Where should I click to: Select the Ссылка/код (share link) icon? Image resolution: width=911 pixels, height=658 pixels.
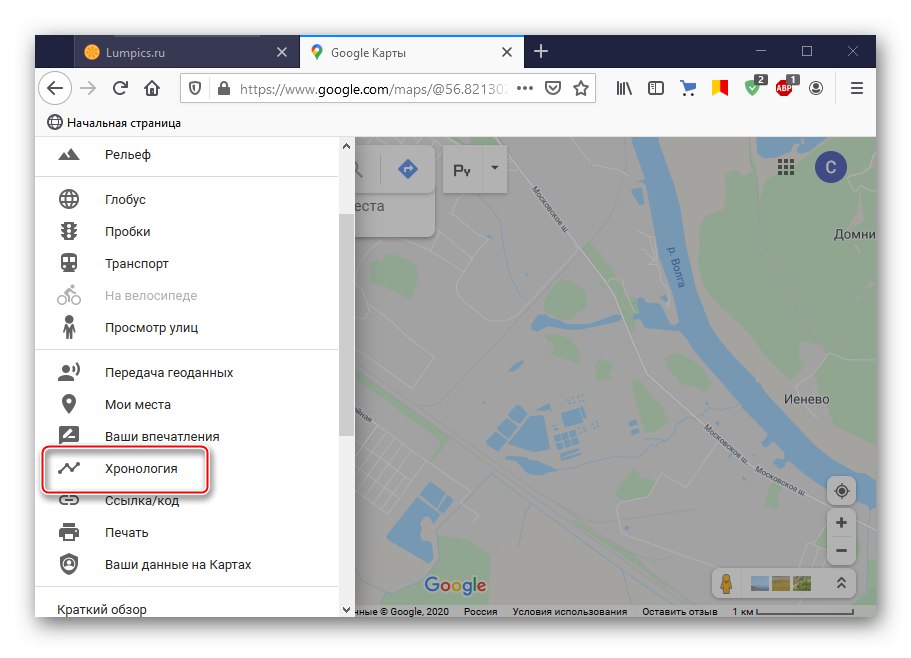[x=70, y=500]
